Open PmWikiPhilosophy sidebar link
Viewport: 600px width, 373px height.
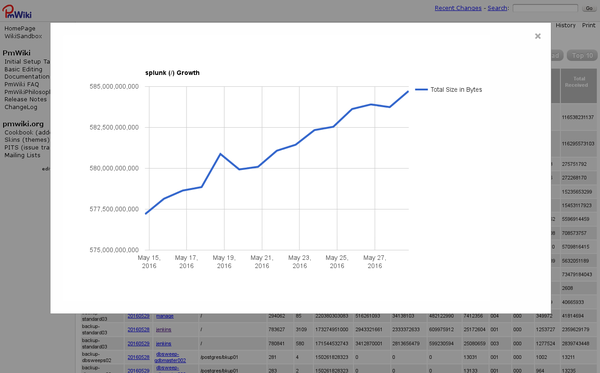pos(27,92)
